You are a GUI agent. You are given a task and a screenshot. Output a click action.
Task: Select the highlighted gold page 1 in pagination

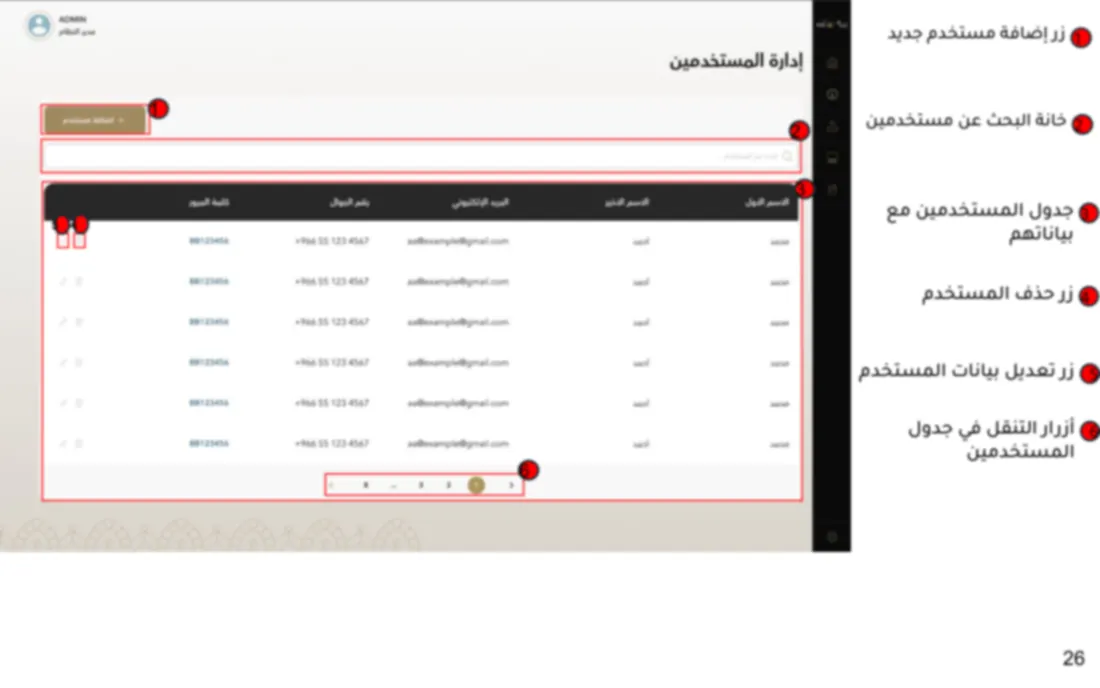(476, 485)
